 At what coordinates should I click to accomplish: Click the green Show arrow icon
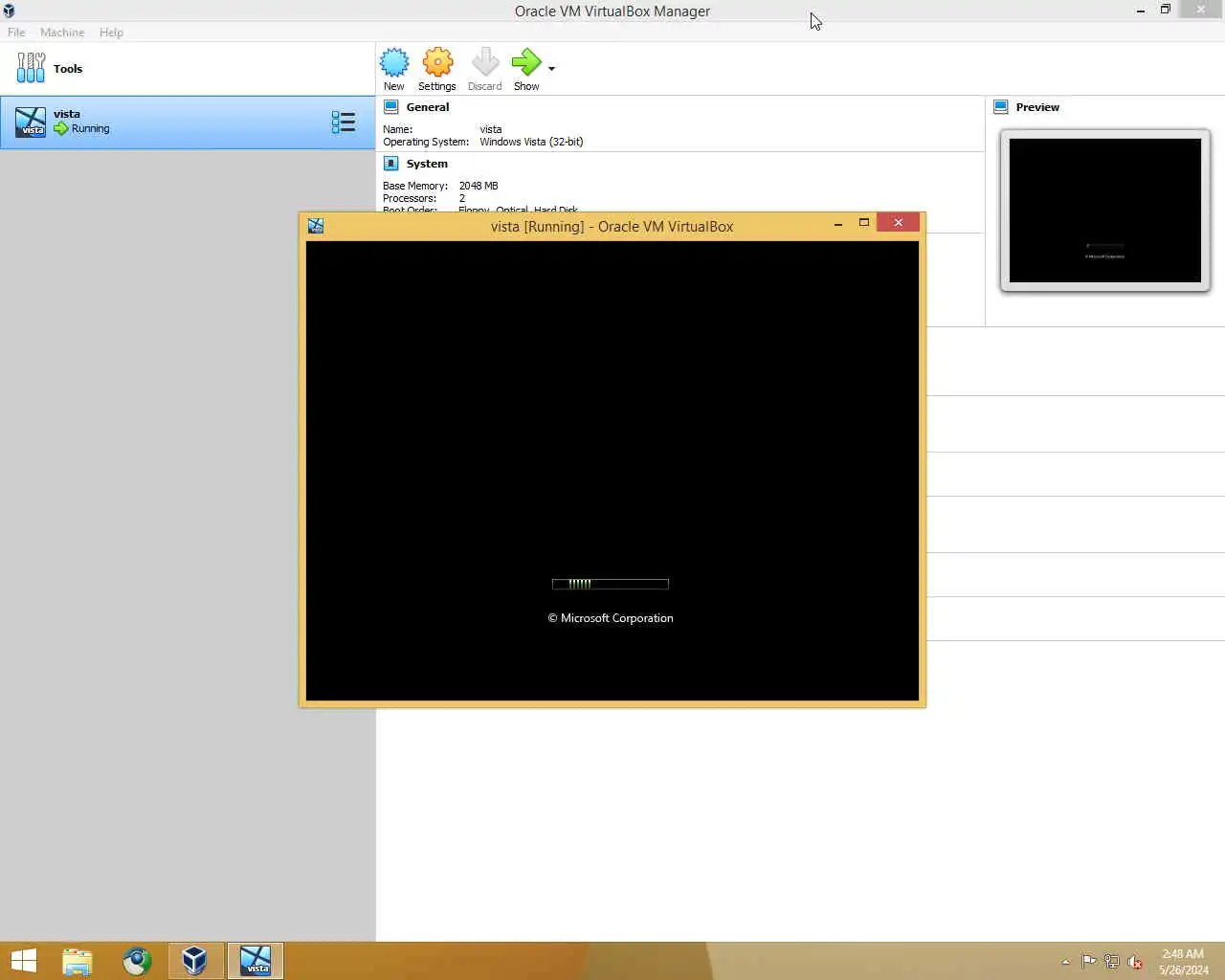(525, 62)
